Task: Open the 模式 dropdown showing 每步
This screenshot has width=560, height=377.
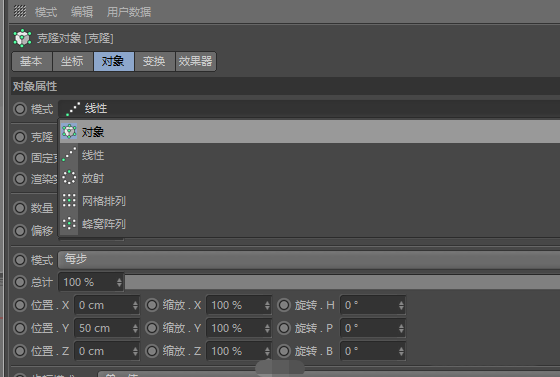Action: 309,260
